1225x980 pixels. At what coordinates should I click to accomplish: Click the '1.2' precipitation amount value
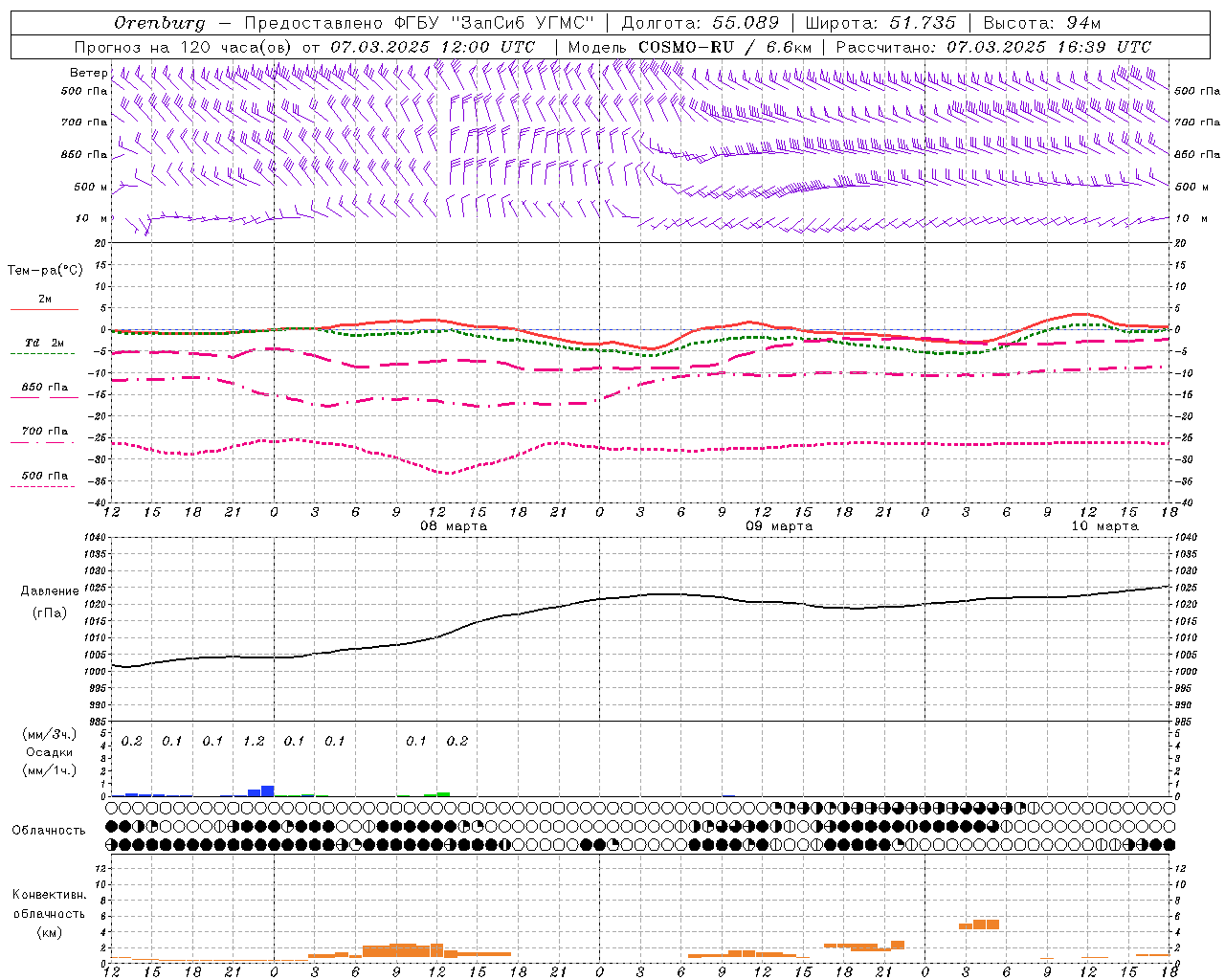click(x=254, y=742)
